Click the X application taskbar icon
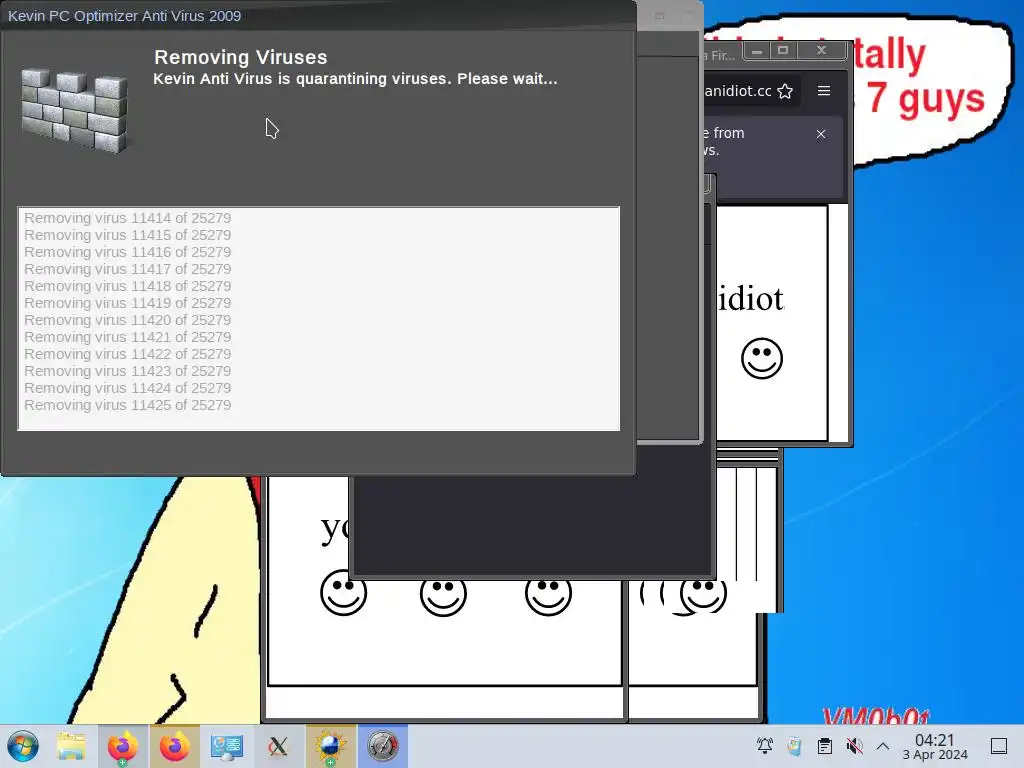This screenshot has width=1024, height=768. tap(278, 746)
